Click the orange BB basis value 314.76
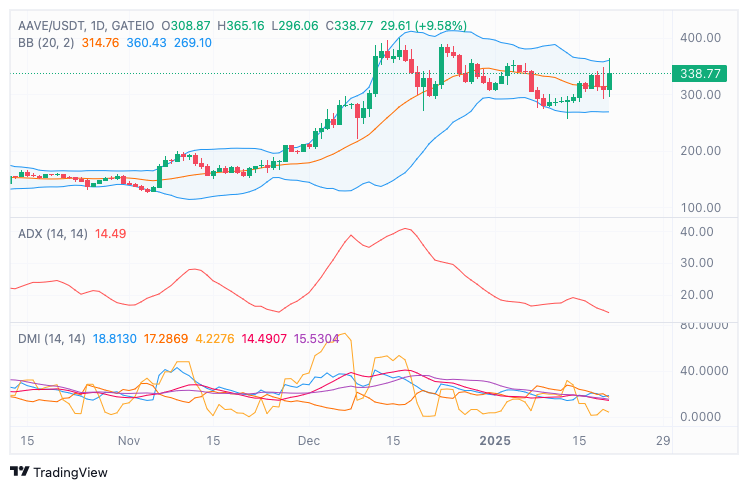Viewport: 748px width, 489px height. [x=98, y=42]
